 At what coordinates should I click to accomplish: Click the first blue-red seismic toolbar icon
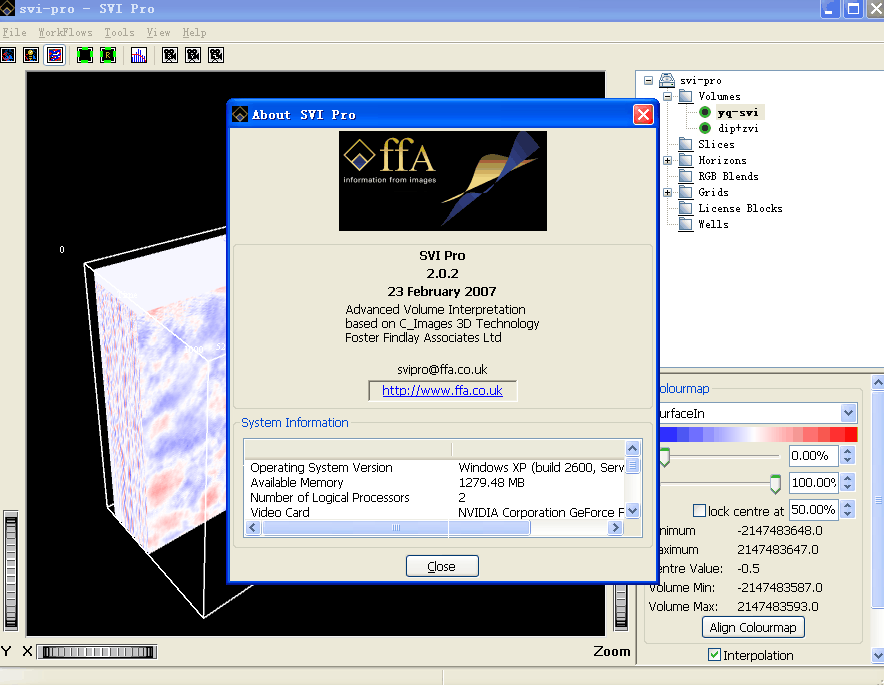pos(8,55)
